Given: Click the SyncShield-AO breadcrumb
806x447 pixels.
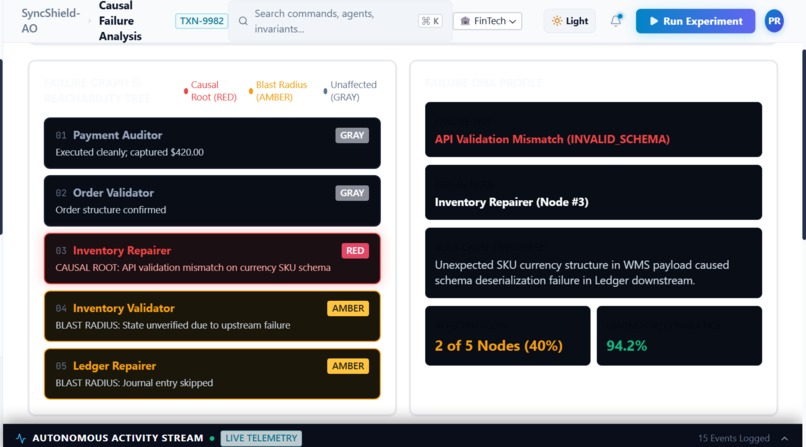Looking at the screenshot, I should tap(50, 21).
